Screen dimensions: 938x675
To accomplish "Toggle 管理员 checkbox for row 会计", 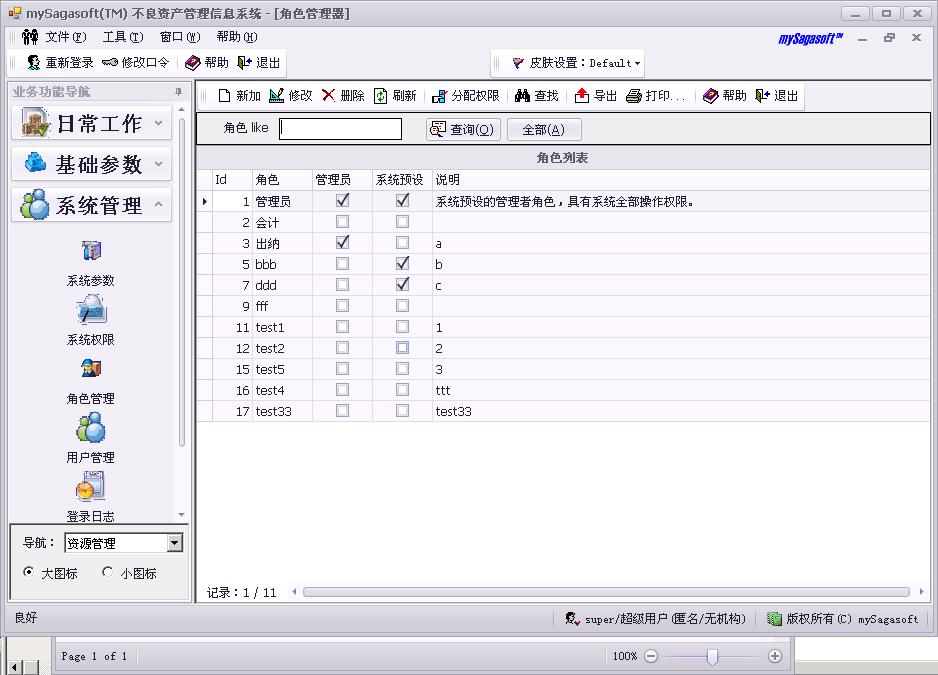I will (x=342, y=222).
